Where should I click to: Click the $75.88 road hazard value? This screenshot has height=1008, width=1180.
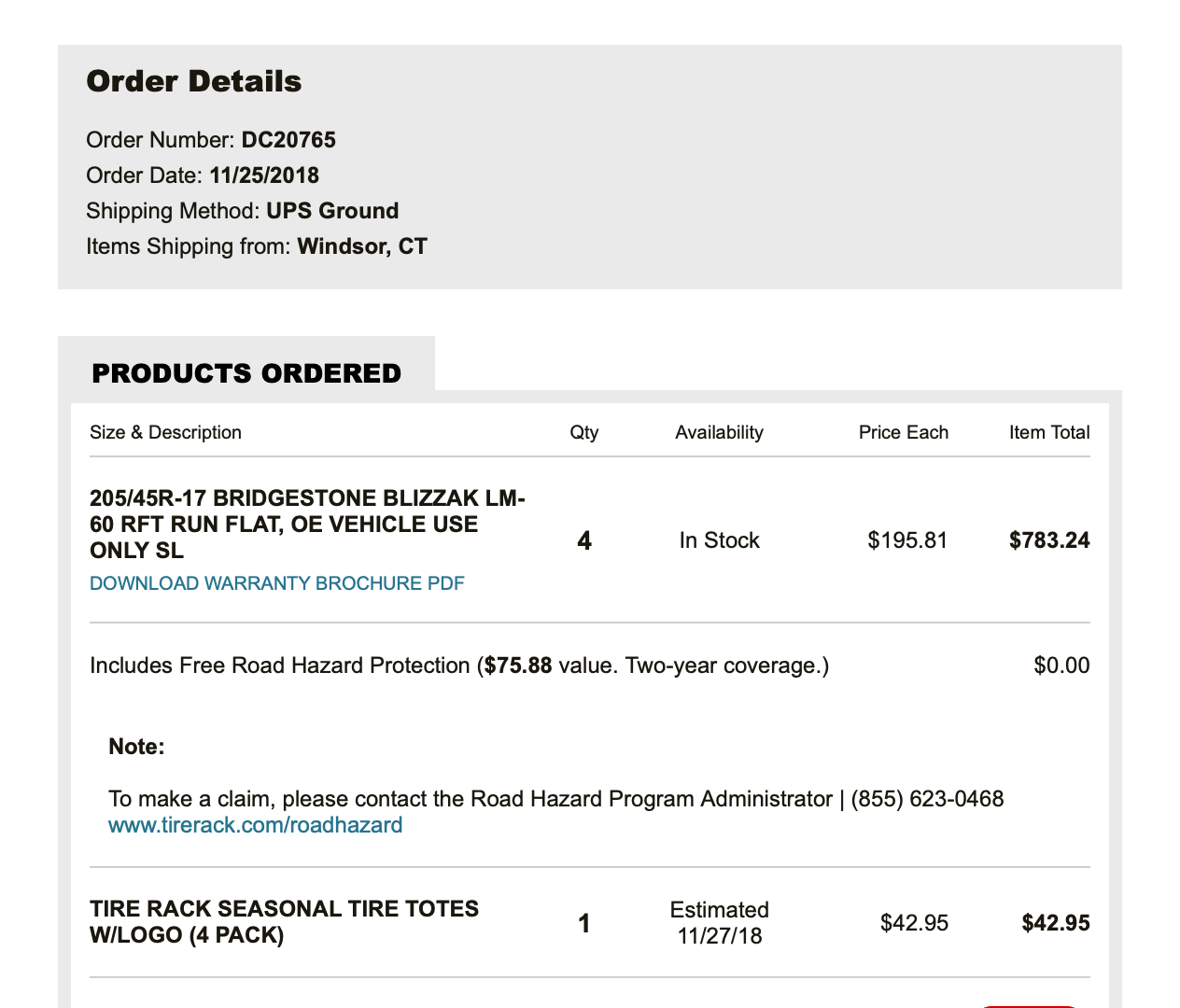coord(518,665)
